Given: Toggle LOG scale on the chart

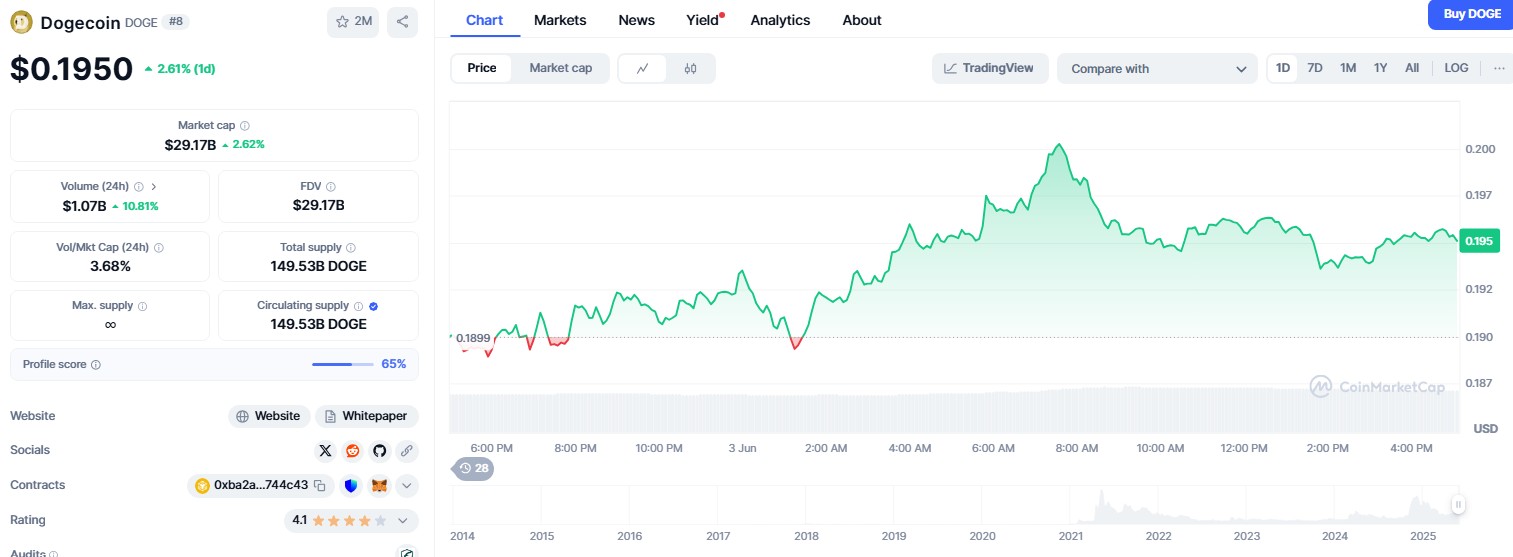Looking at the screenshot, I should (x=1456, y=68).
